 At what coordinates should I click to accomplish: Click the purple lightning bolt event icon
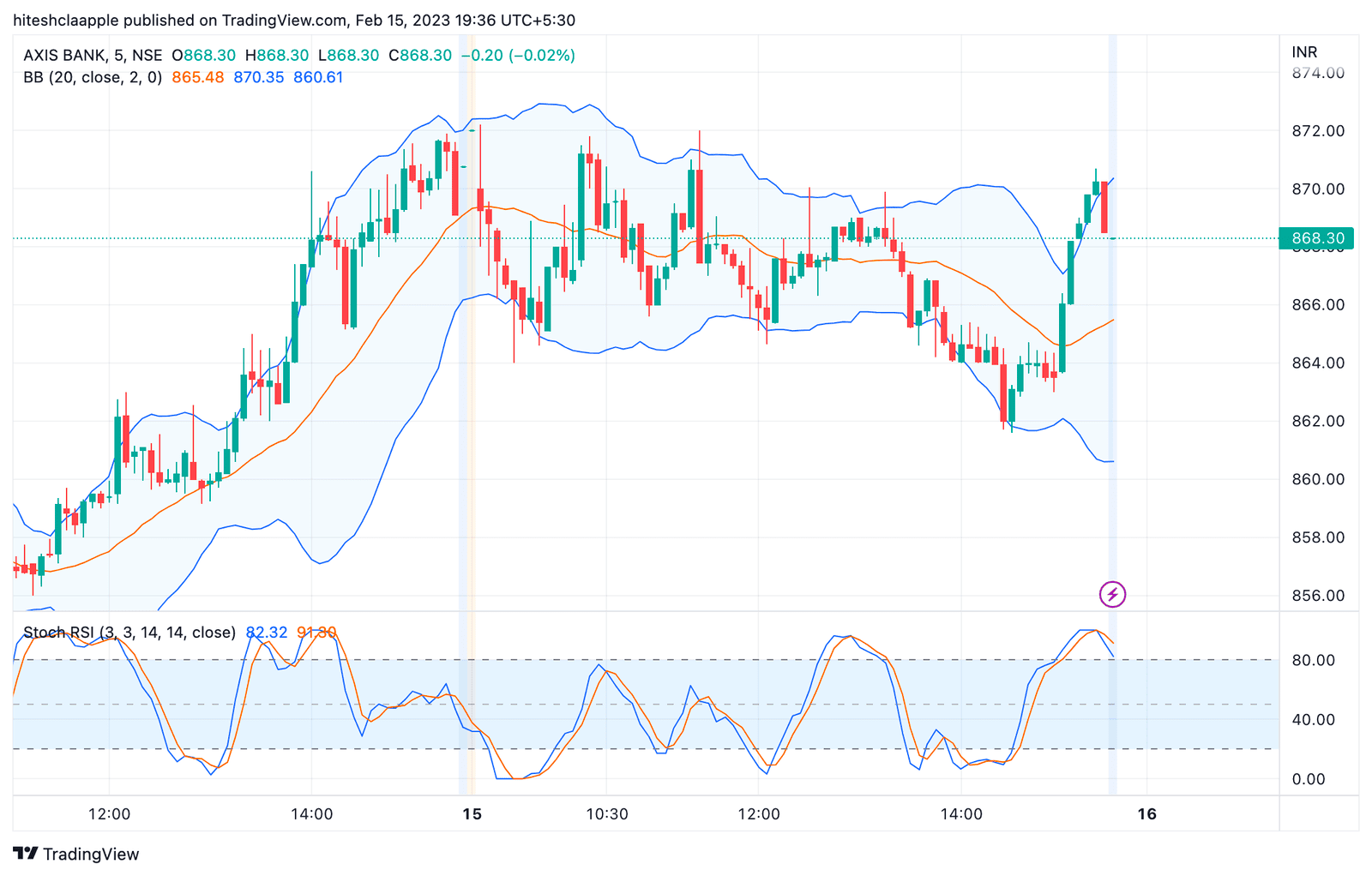pyautogui.click(x=1112, y=594)
